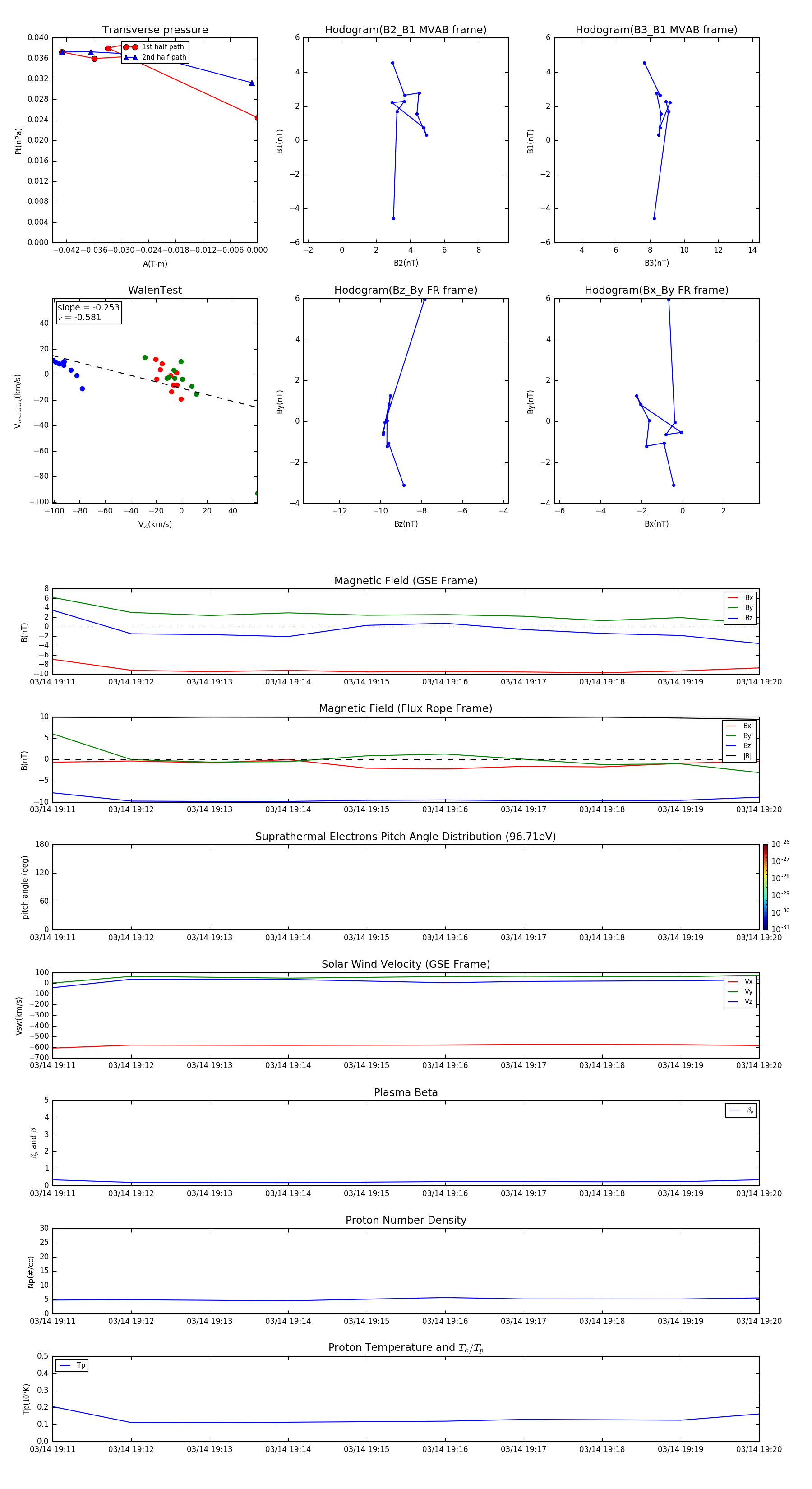Click the 'Solar Wind Velocity (GSE Frame)' title
Viewport: 812px width, 1489px height.
click(x=406, y=965)
